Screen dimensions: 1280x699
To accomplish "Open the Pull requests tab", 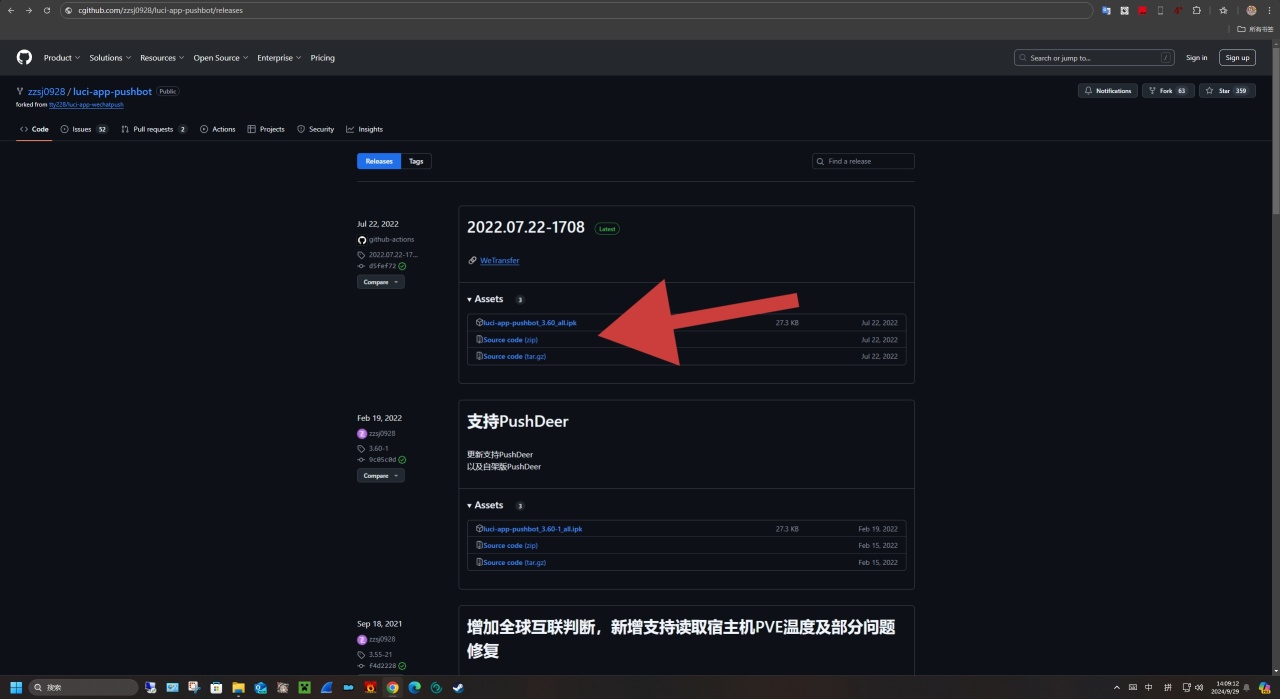I will (x=154, y=129).
